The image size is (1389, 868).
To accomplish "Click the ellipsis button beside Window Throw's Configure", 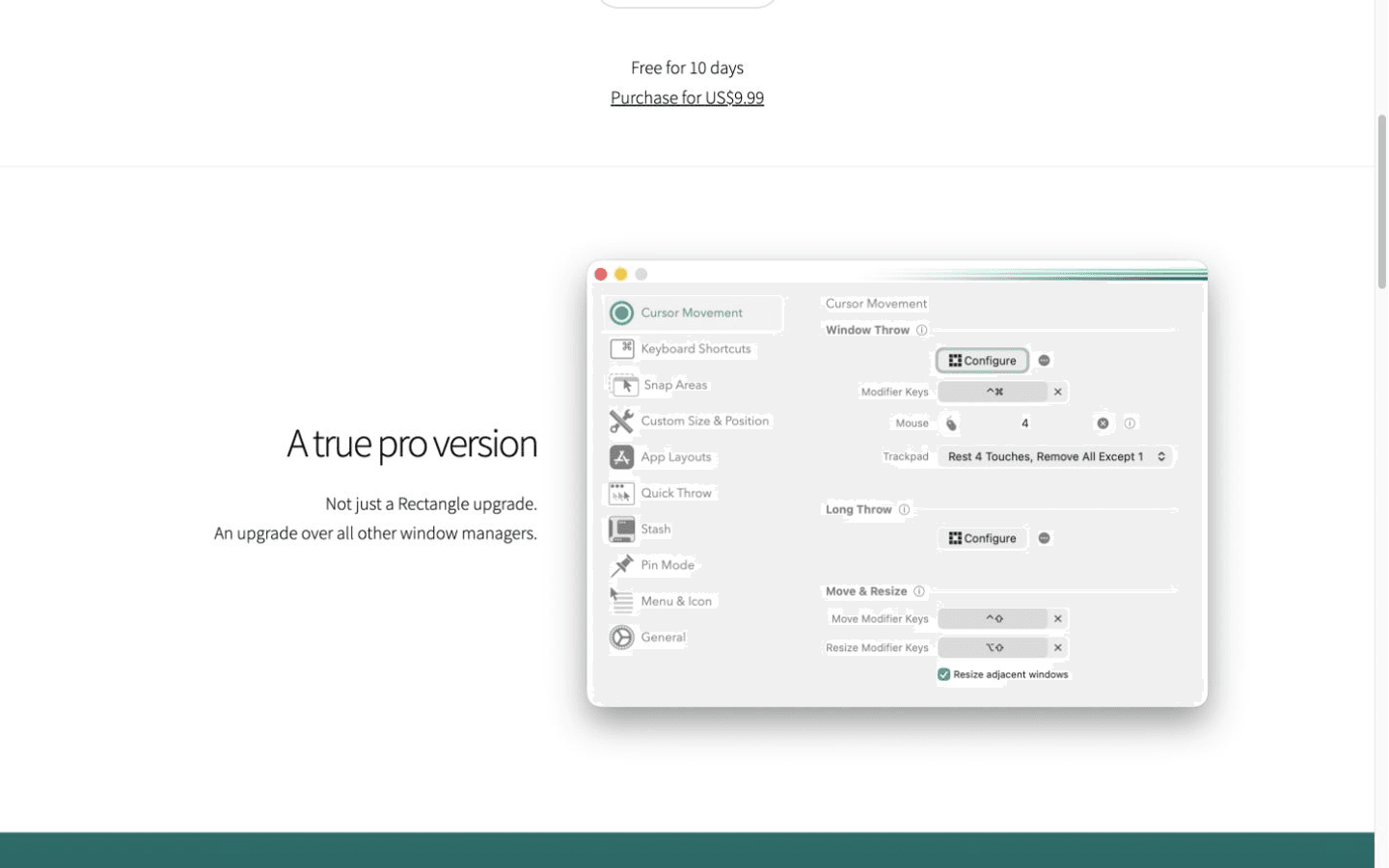I will click(x=1044, y=361).
